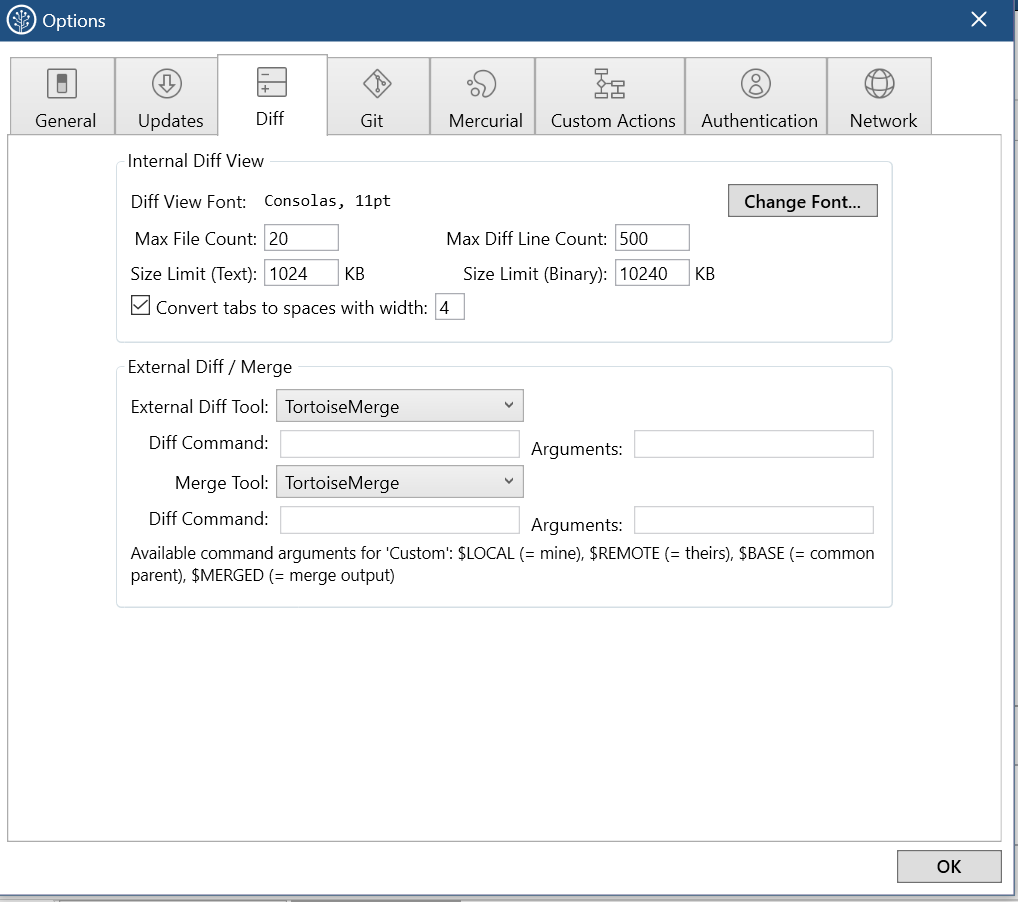Click the Change Font... button
Viewport: 1018px width, 902px height.
pyautogui.click(x=802, y=201)
